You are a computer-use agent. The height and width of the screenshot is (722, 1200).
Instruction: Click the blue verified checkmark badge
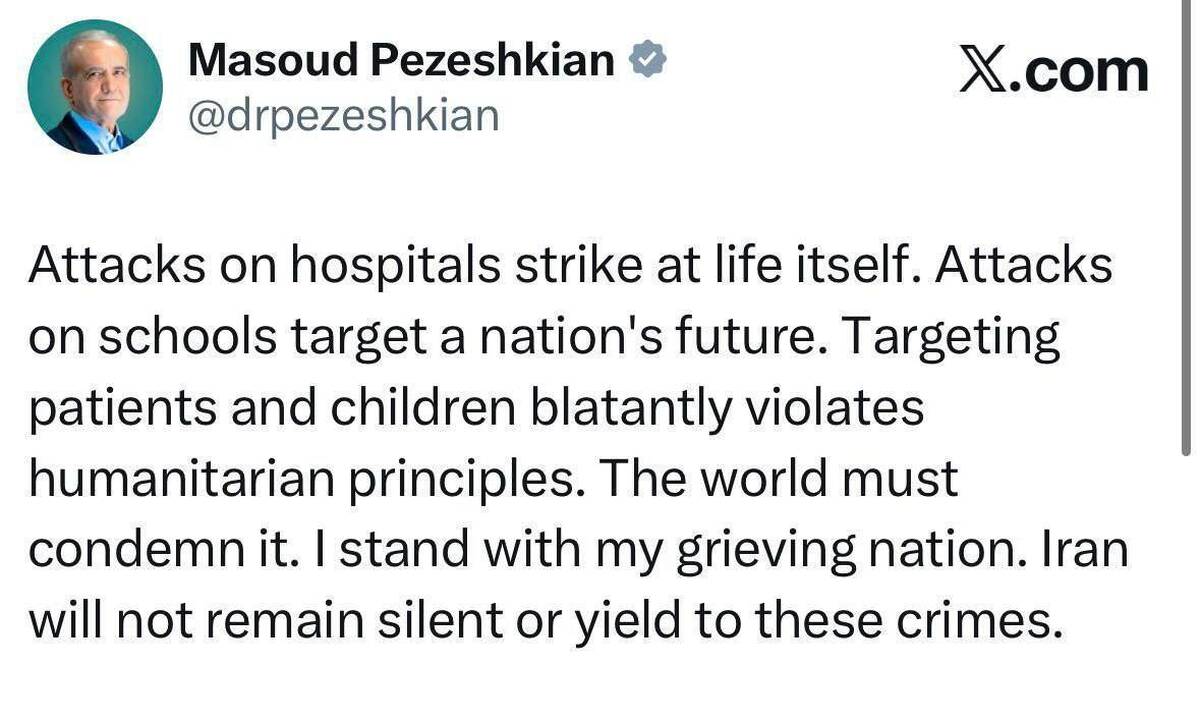pos(646,57)
